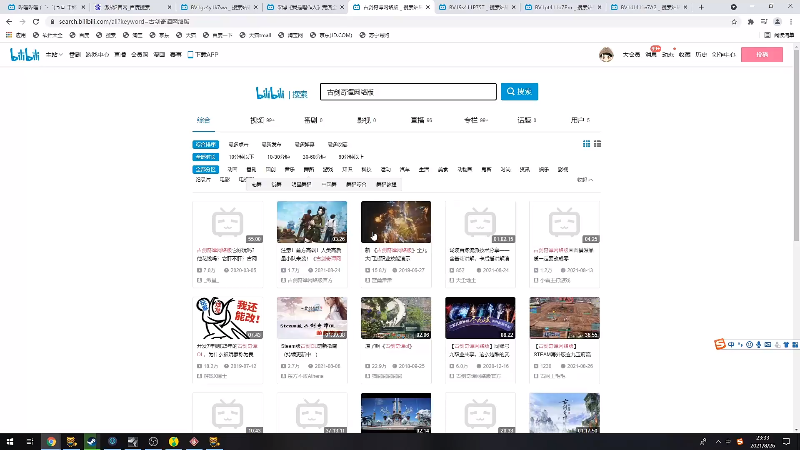800x450 pixels.
Task: Switch to the 番剧 results tab
Action: (313, 120)
